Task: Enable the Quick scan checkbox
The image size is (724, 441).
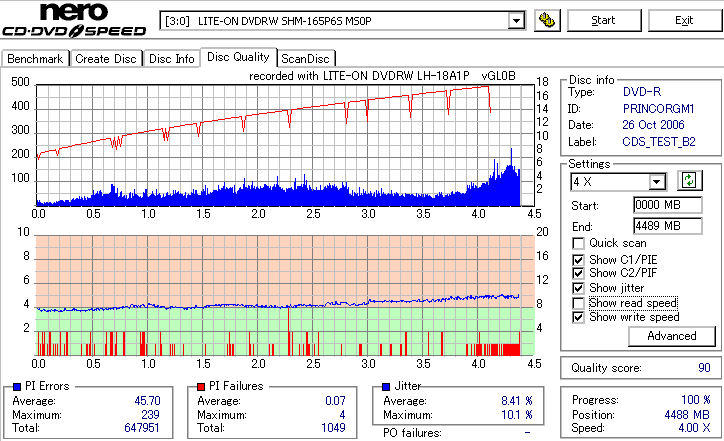Action: [578, 243]
